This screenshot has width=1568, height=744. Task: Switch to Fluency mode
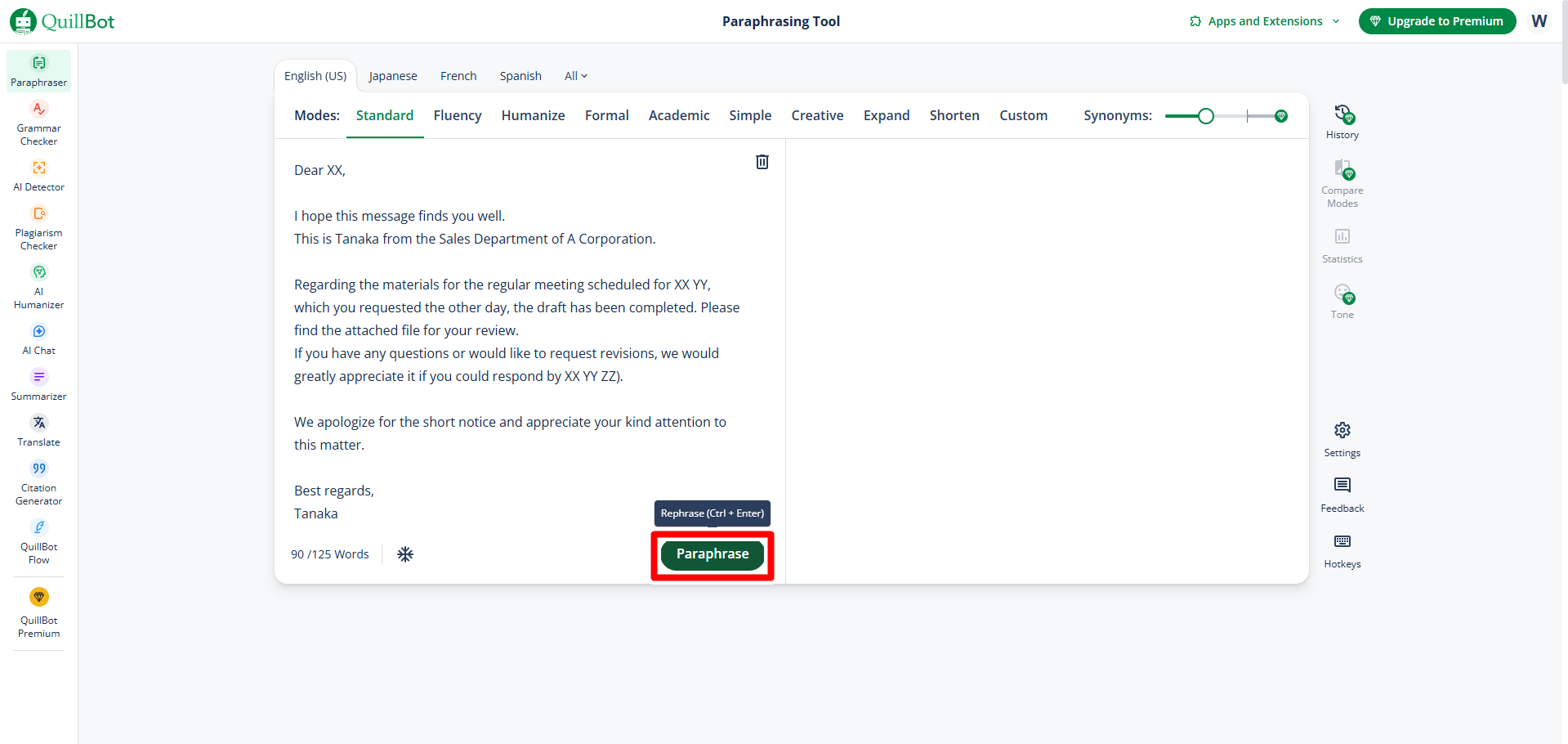tap(458, 115)
